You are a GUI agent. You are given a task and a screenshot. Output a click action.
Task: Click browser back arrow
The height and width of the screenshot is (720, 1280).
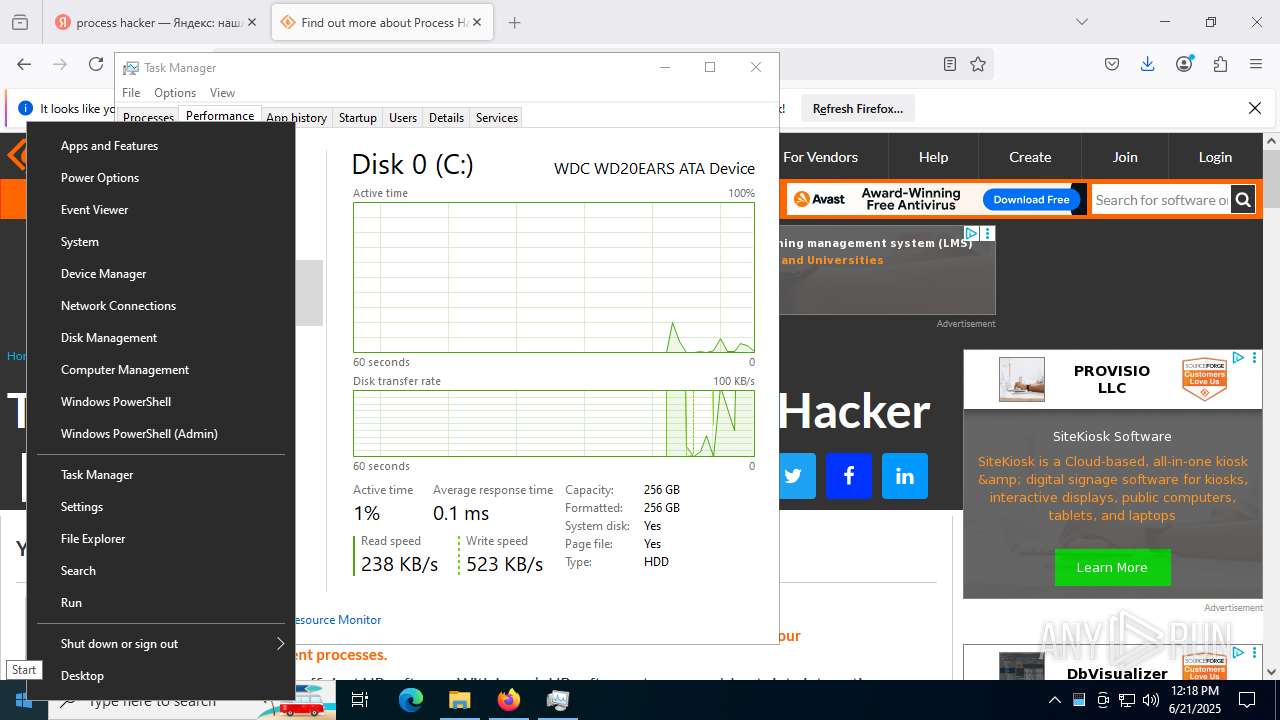24,64
